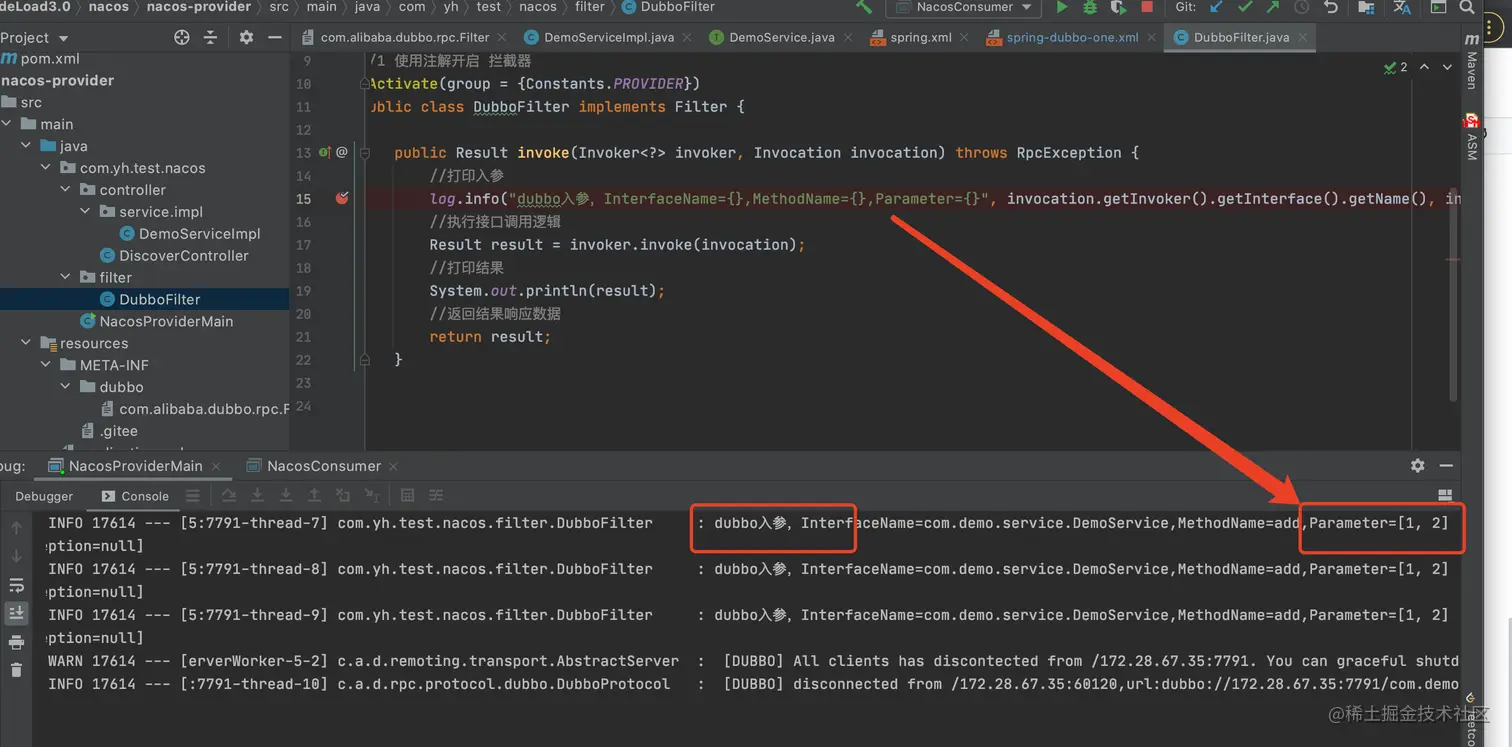Image resolution: width=1512 pixels, height=747 pixels.
Task: Show Git history with the clock icon
Action: [x=1301, y=7]
